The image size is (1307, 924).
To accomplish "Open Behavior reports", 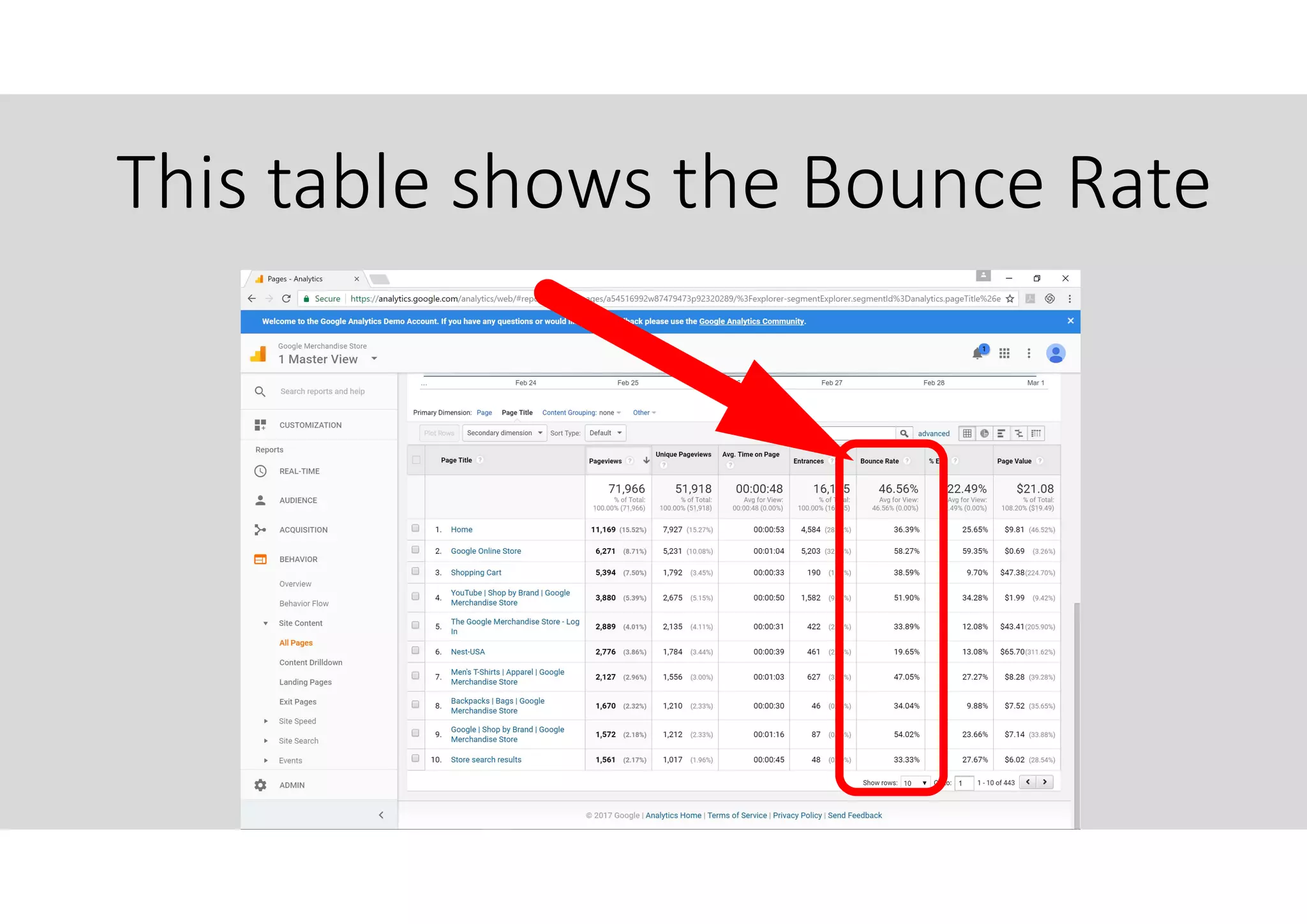I will point(298,559).
